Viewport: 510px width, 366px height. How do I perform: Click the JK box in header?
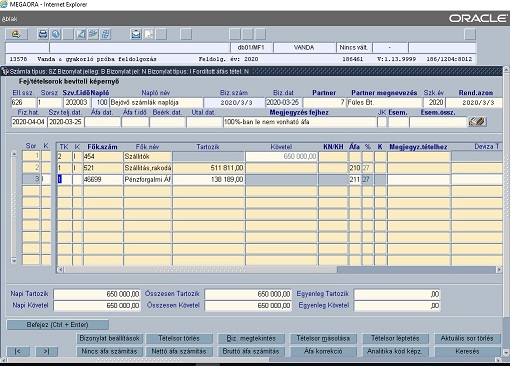382,122
